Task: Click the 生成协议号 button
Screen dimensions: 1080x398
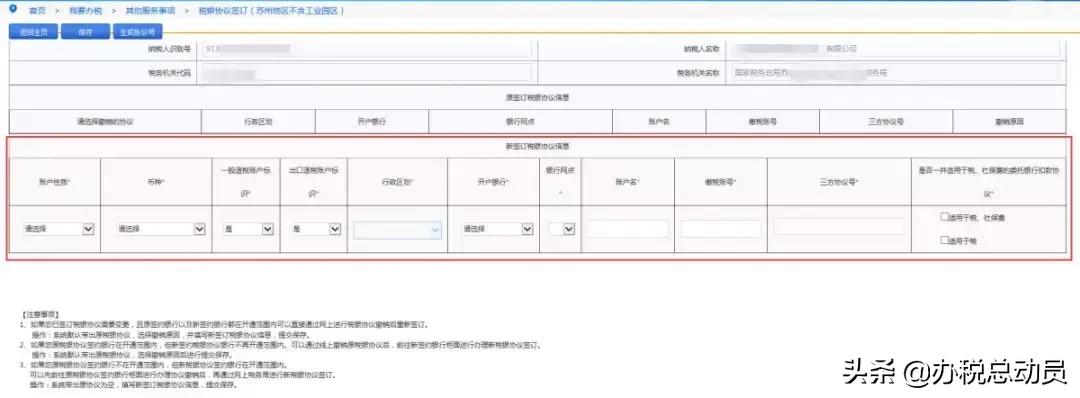Action: [138, 32]
